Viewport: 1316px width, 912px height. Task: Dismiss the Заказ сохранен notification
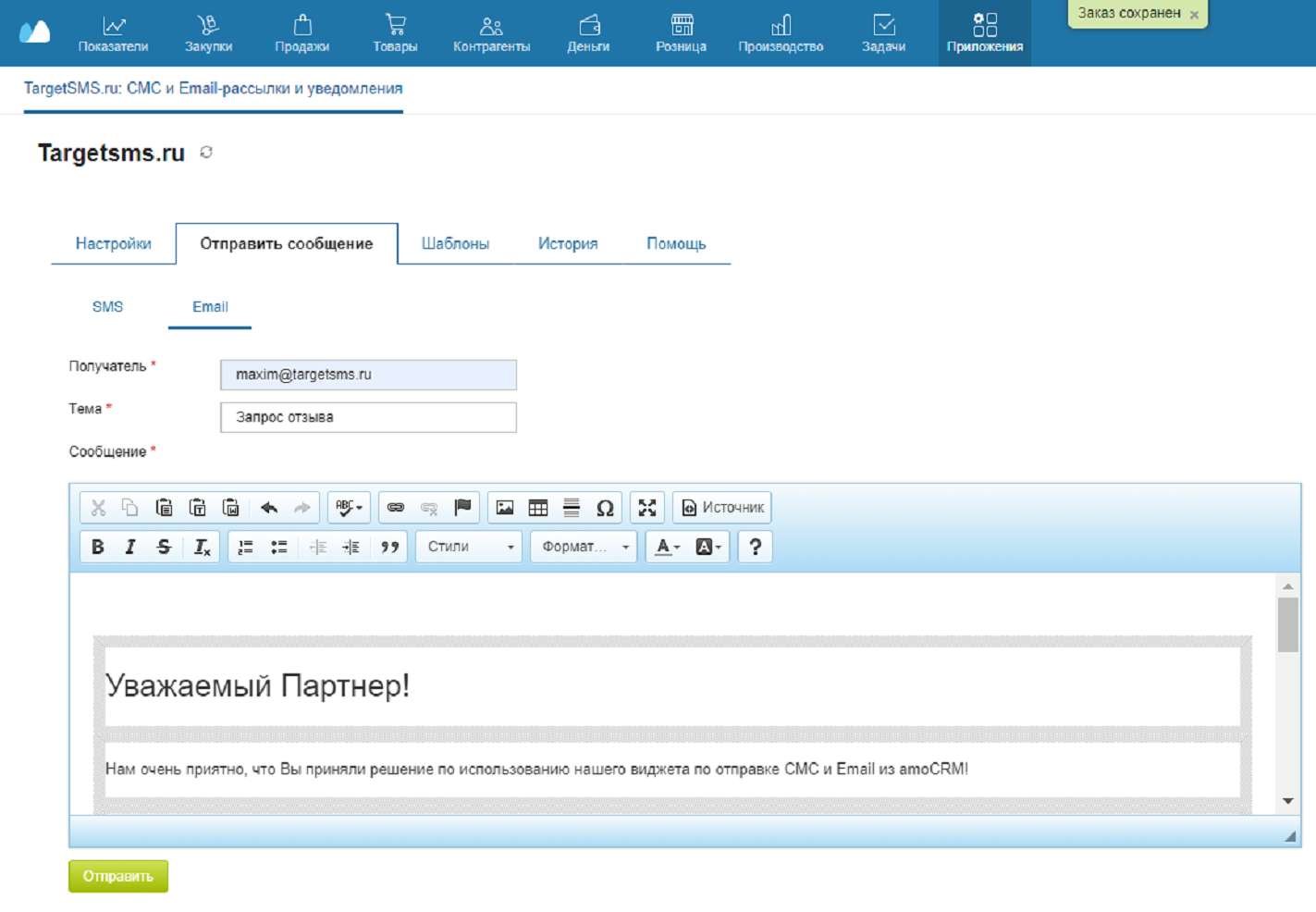coord(1194,14)
